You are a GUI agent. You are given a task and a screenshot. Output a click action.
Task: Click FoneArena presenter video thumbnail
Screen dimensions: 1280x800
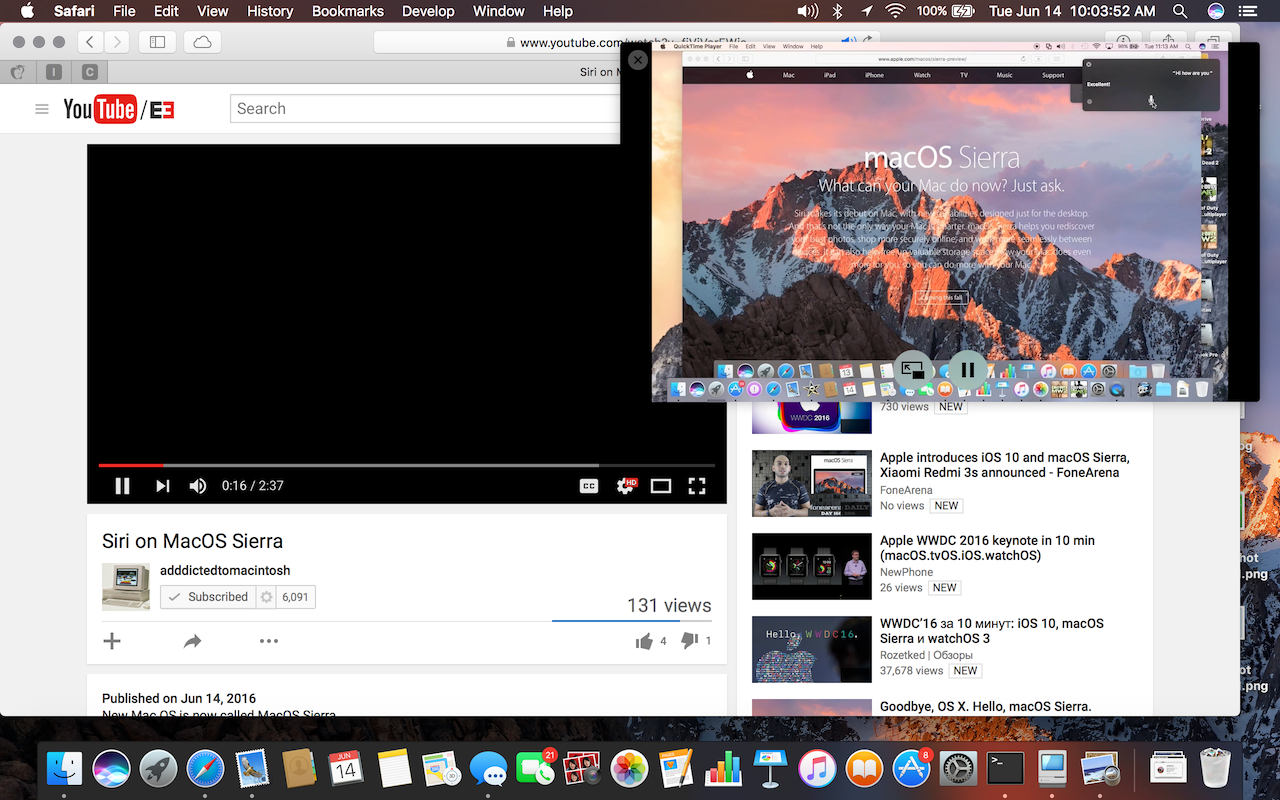(811, 483)
